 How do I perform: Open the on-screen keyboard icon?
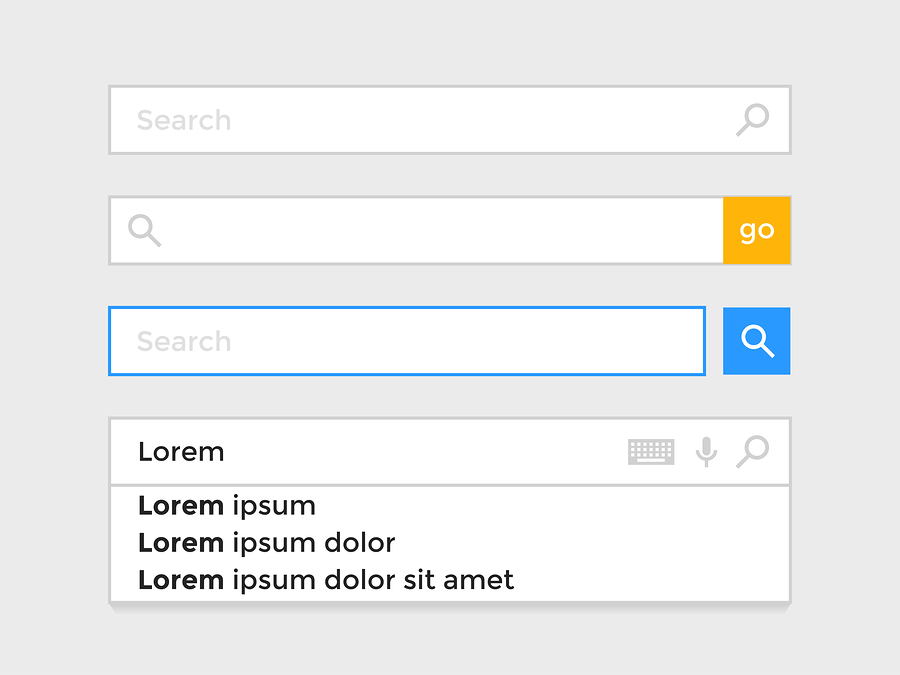click(x=651, y=451)
